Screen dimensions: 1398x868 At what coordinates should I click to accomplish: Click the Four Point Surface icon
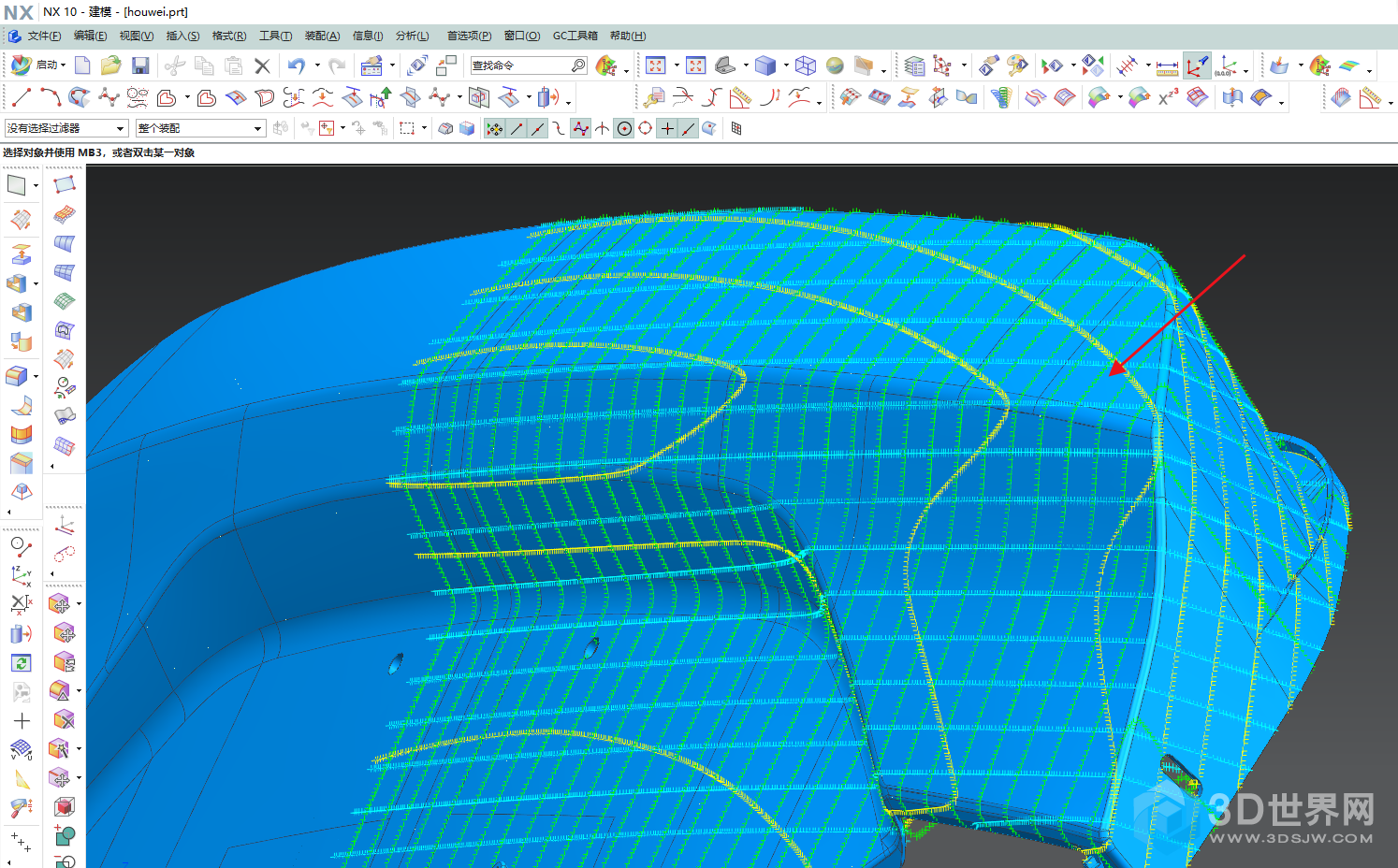point(64,185)
